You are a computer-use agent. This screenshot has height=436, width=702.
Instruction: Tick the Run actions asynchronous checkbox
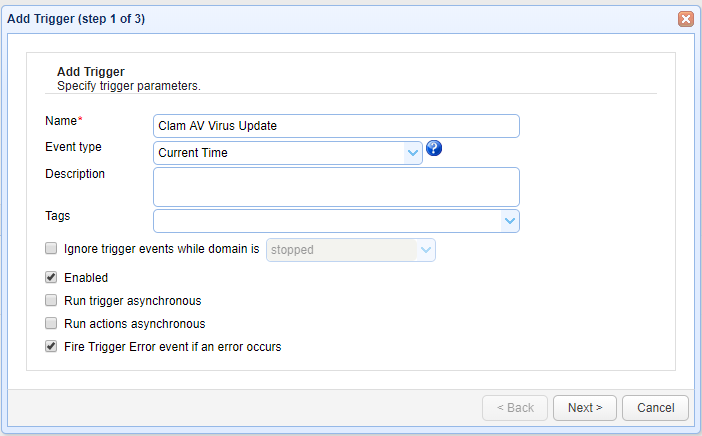(x=51, y=324)
